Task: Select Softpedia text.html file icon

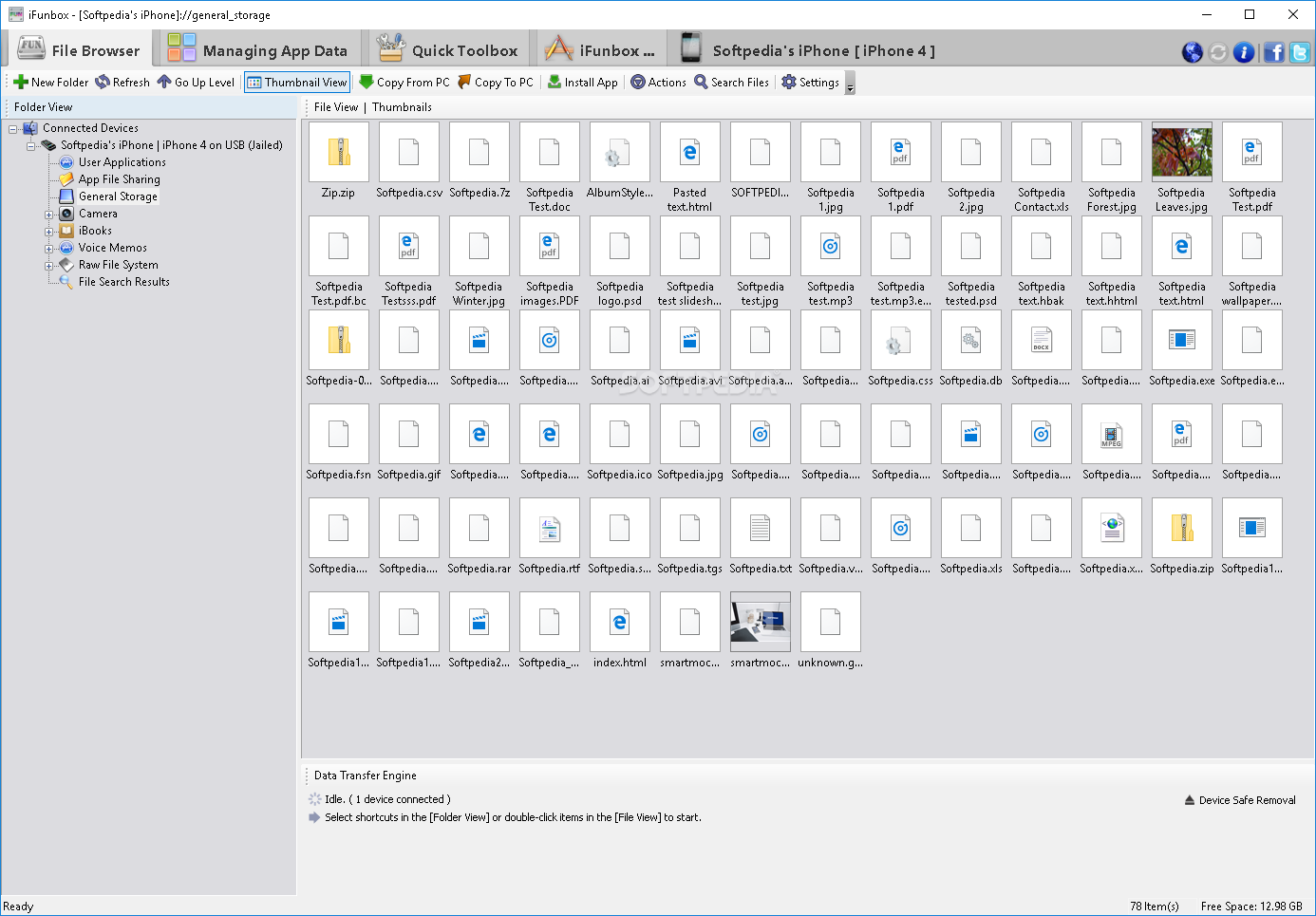Action: coord(1182,246)
